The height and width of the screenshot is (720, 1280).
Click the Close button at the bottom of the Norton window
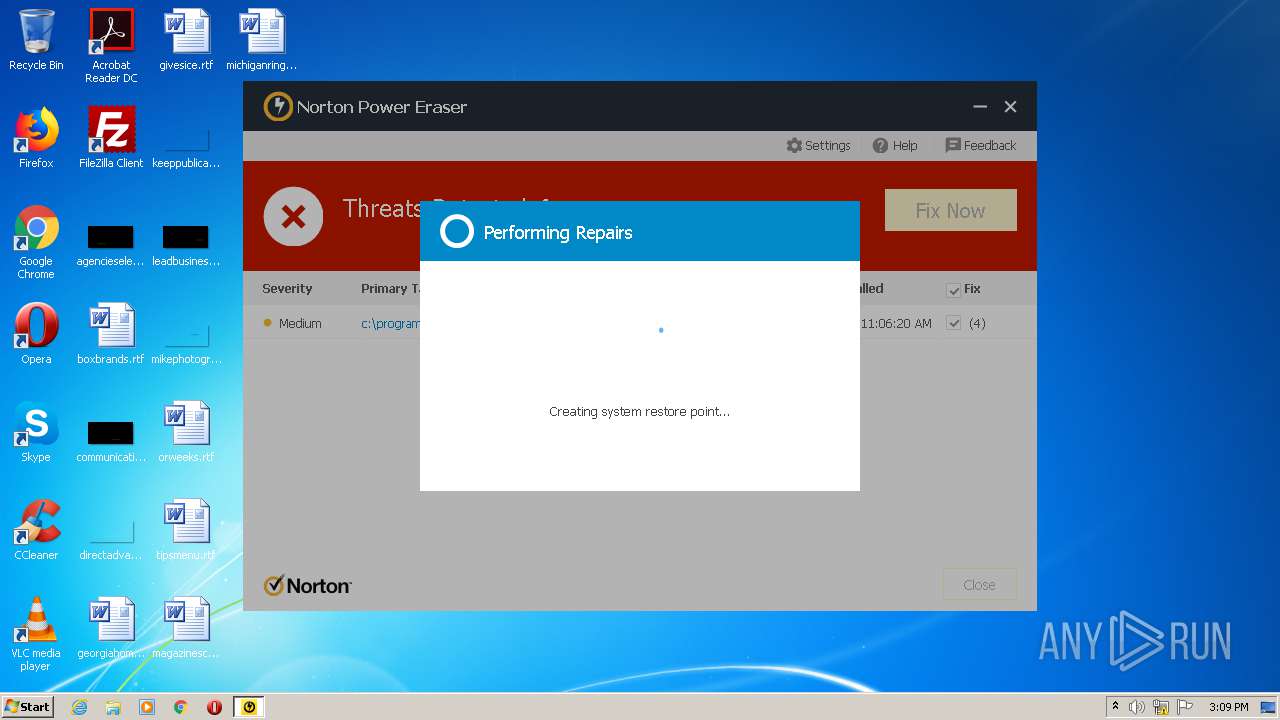[979, 585]
